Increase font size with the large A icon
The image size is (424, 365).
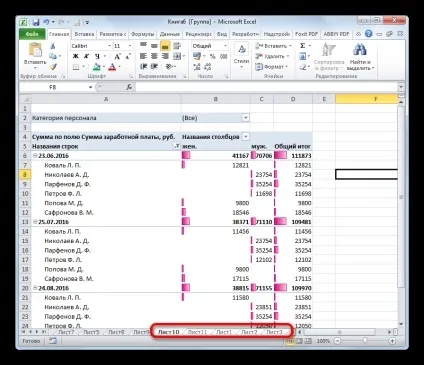(117, 56)
